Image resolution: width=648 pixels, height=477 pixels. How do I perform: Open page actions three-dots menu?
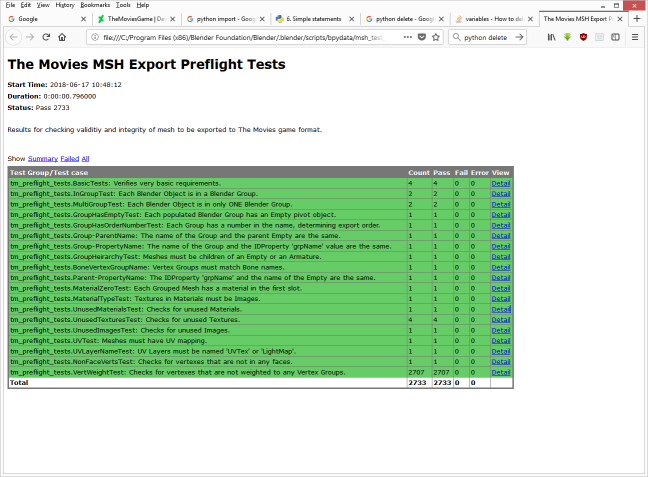click(407, 37)
